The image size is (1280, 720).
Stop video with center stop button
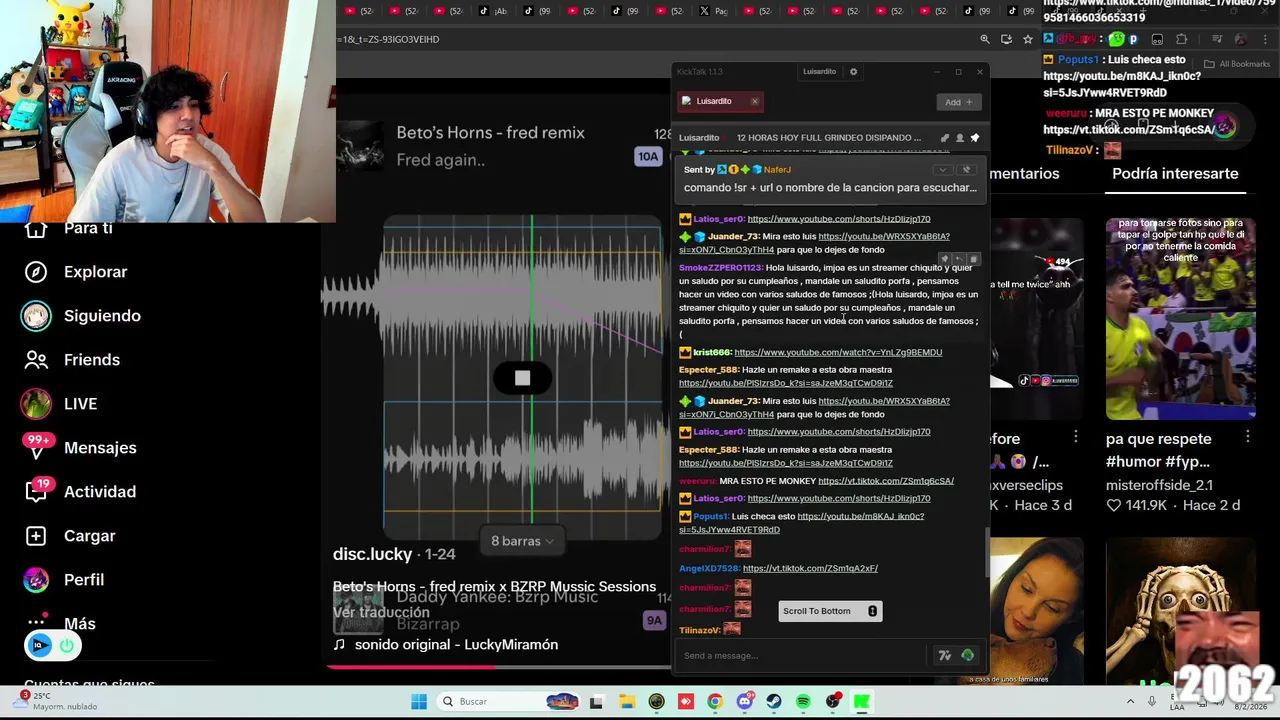tap(522, 378)
